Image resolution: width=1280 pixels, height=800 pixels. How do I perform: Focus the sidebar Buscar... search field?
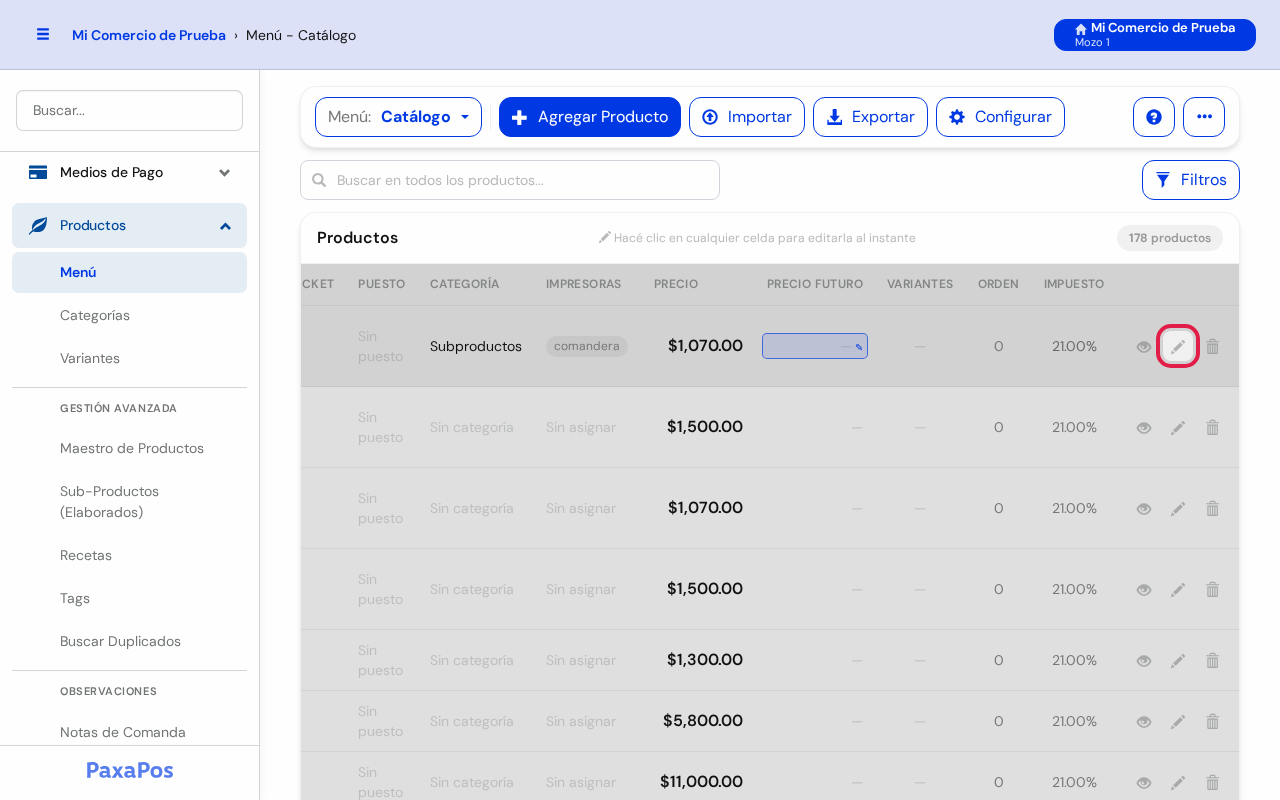[129, 110]
